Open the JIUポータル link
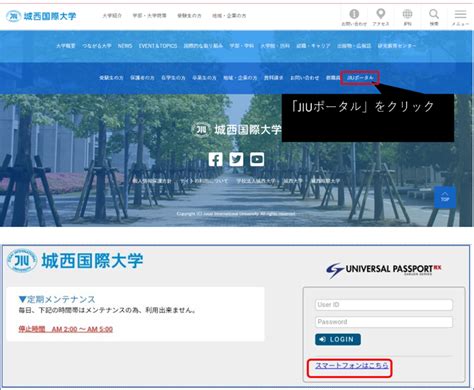The image size is (474, 390). click(x=360, y=78)
